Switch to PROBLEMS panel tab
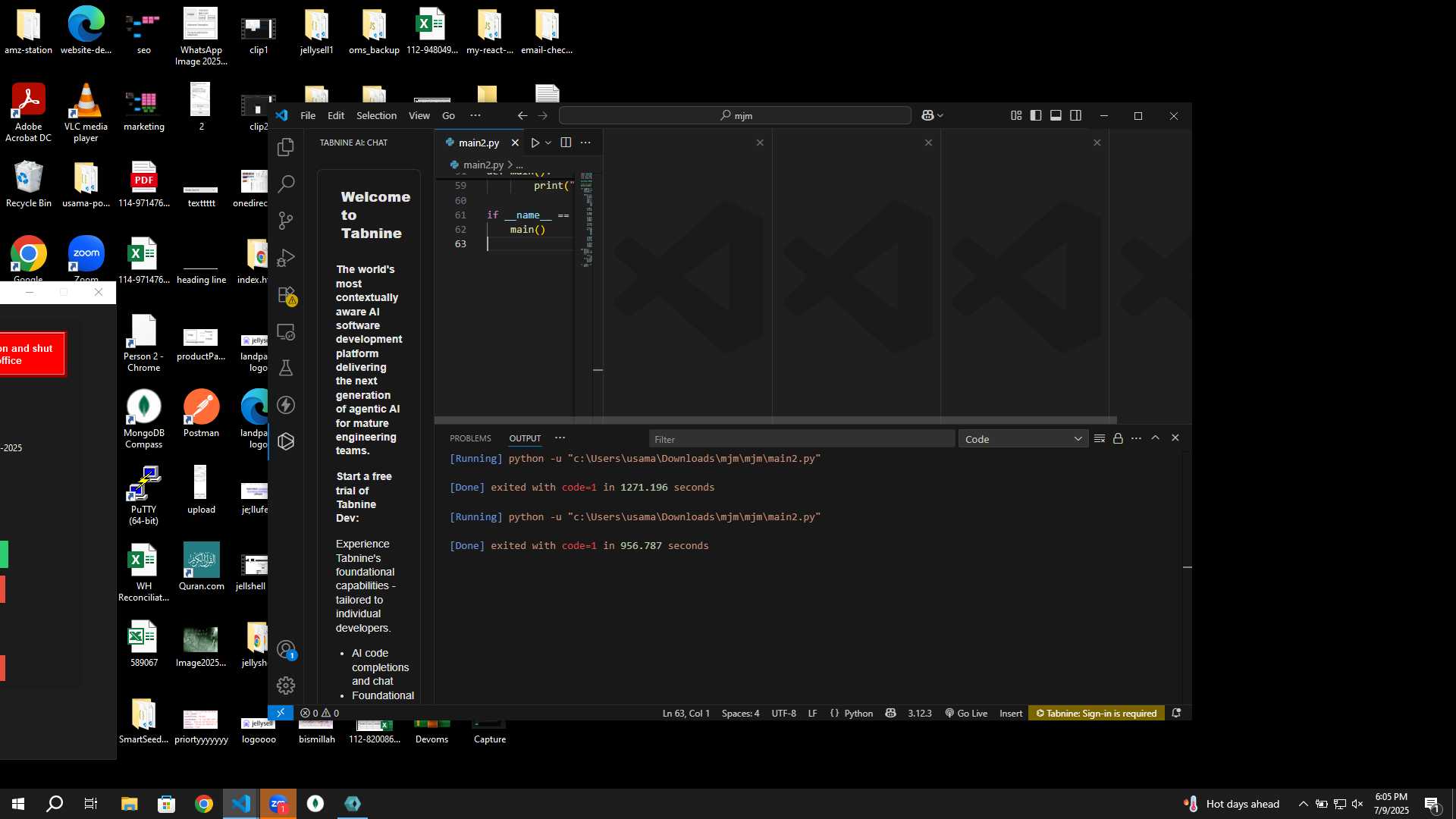Viewport: 1456px width, 819px height. pos(470,438)
